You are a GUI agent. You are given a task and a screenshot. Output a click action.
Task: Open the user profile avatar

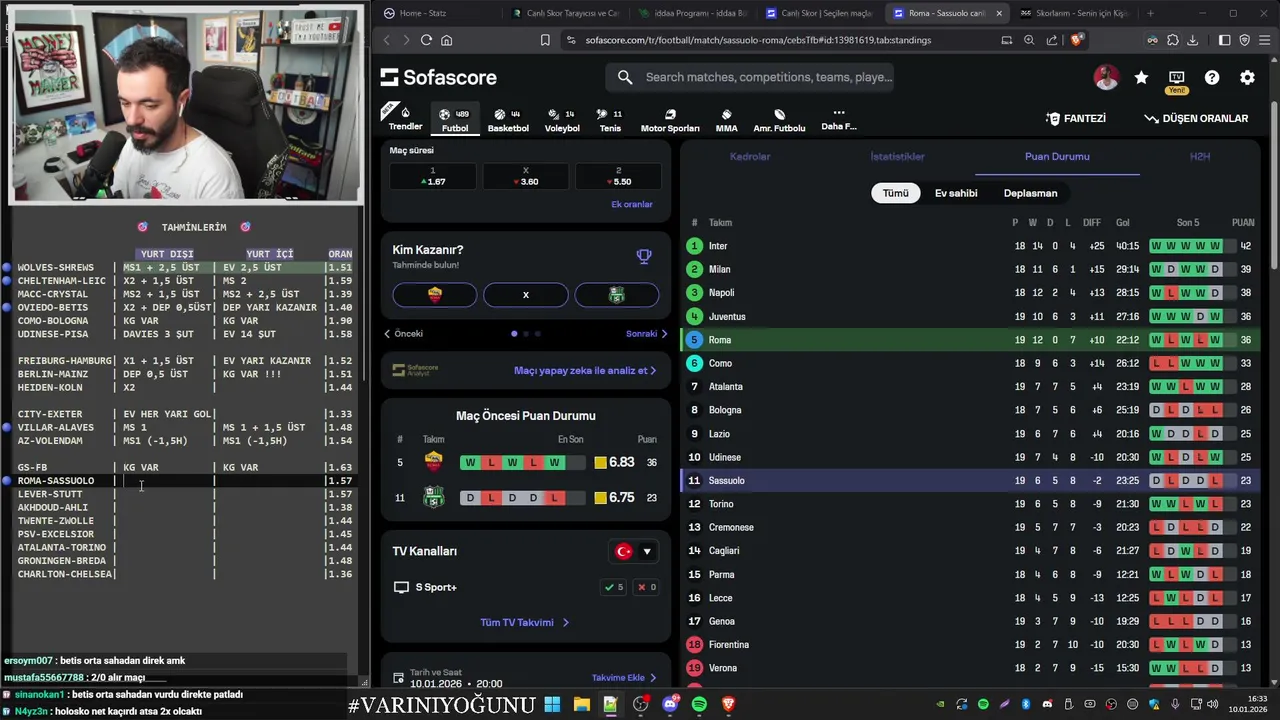(1106, 77)
